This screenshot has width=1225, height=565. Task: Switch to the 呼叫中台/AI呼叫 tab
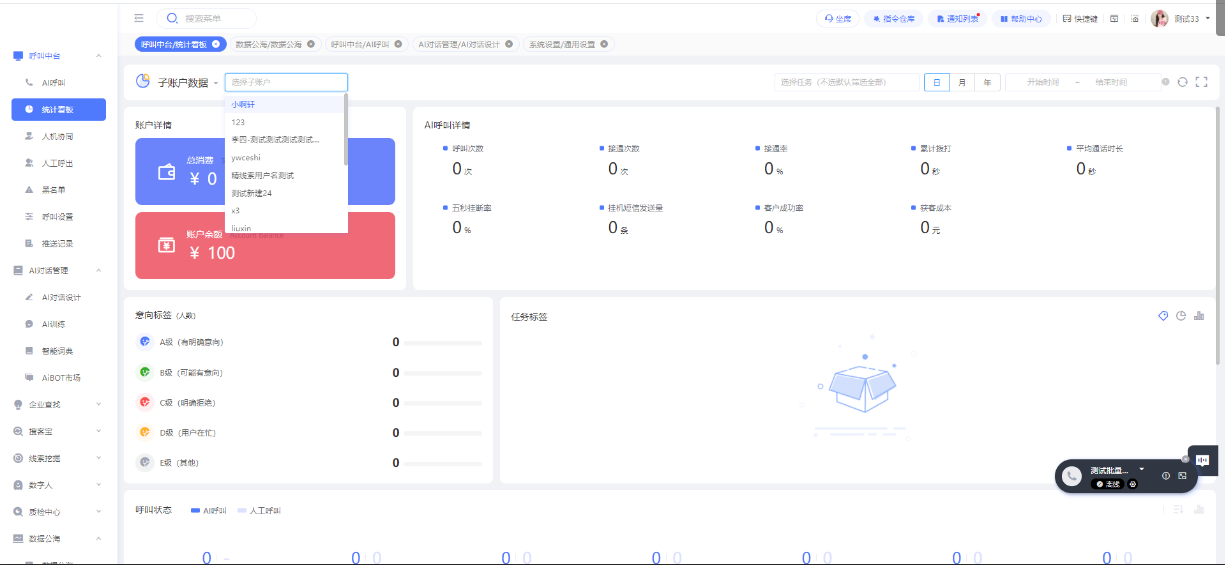(x=362, y=44)
